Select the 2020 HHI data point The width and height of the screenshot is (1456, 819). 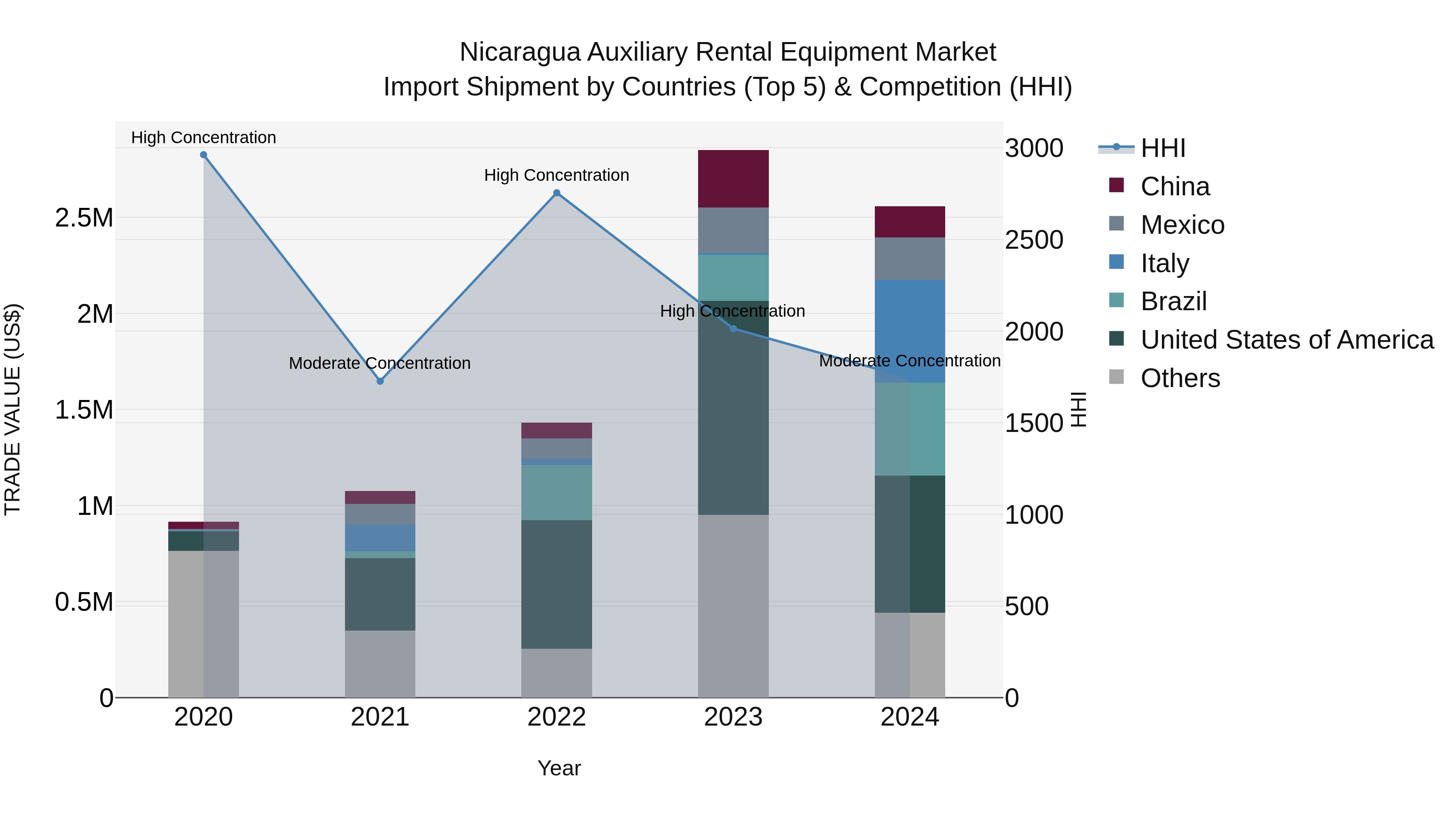pos(203,155)
